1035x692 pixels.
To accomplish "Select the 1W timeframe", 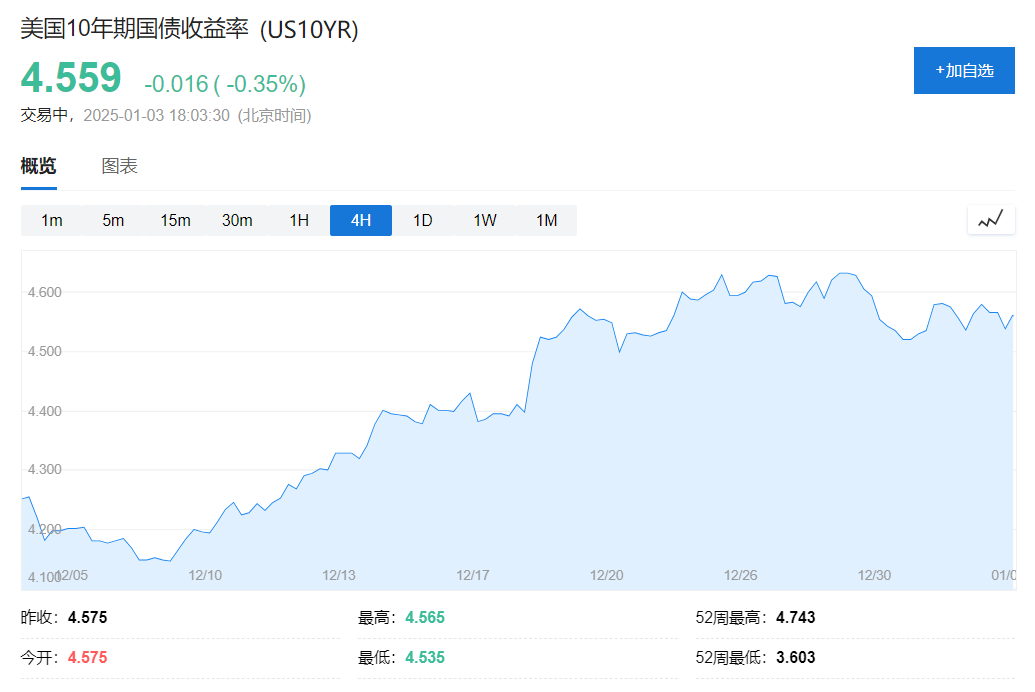I will [x=484, y=220].
